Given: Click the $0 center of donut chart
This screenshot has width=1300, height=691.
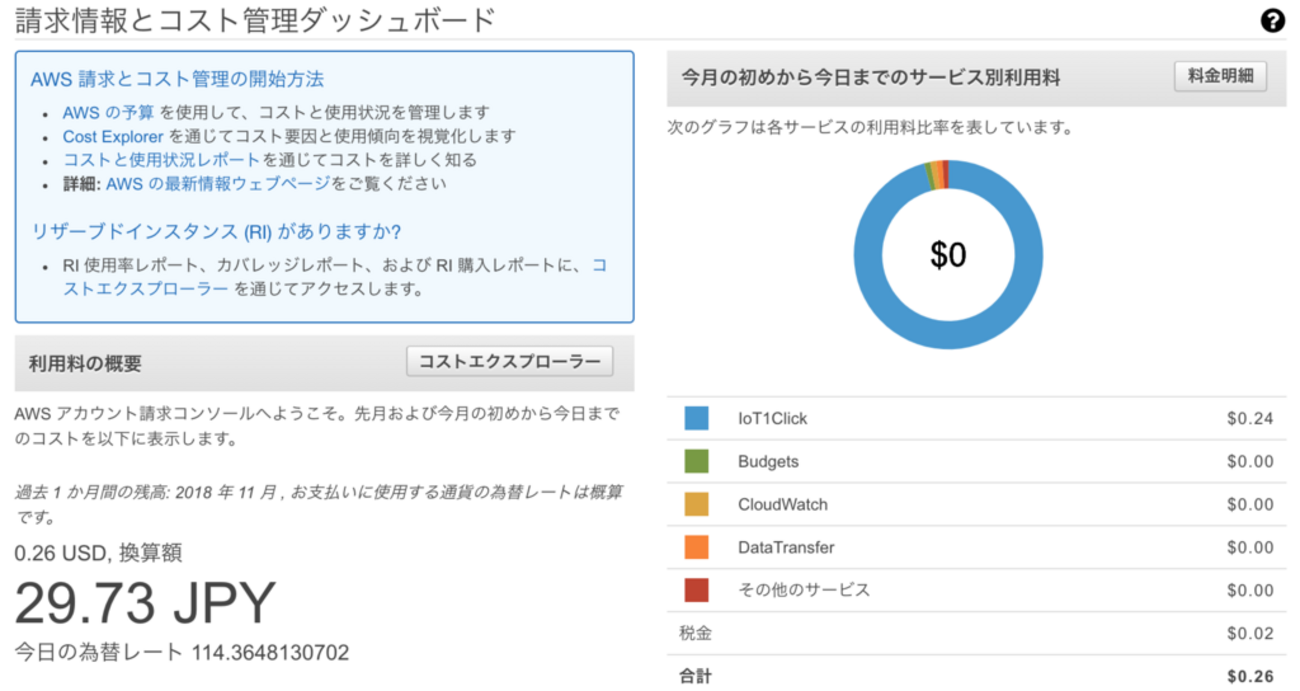Looking at the screenshot, I should coord(948,256).
